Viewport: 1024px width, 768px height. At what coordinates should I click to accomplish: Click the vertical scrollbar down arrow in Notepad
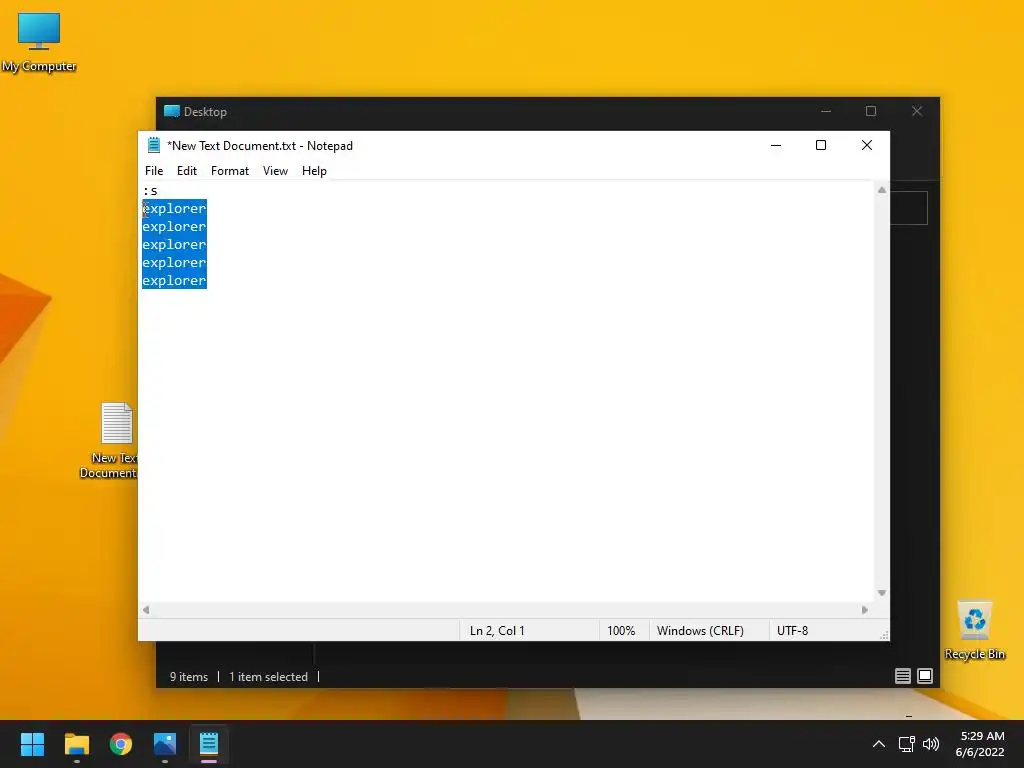pos(882,593)
